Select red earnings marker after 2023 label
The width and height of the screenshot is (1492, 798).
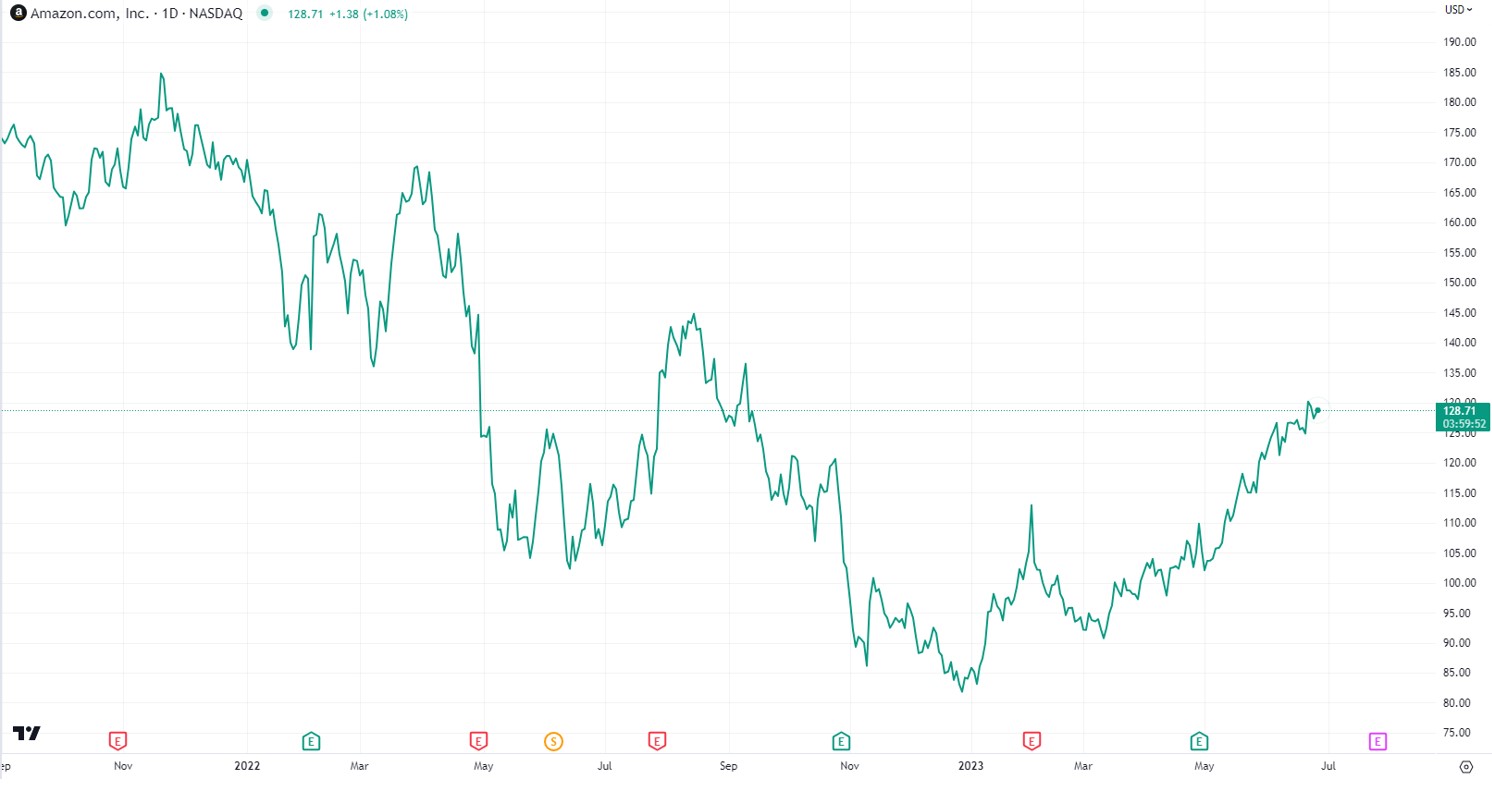pyautogui.click(x=1032, y=741)
